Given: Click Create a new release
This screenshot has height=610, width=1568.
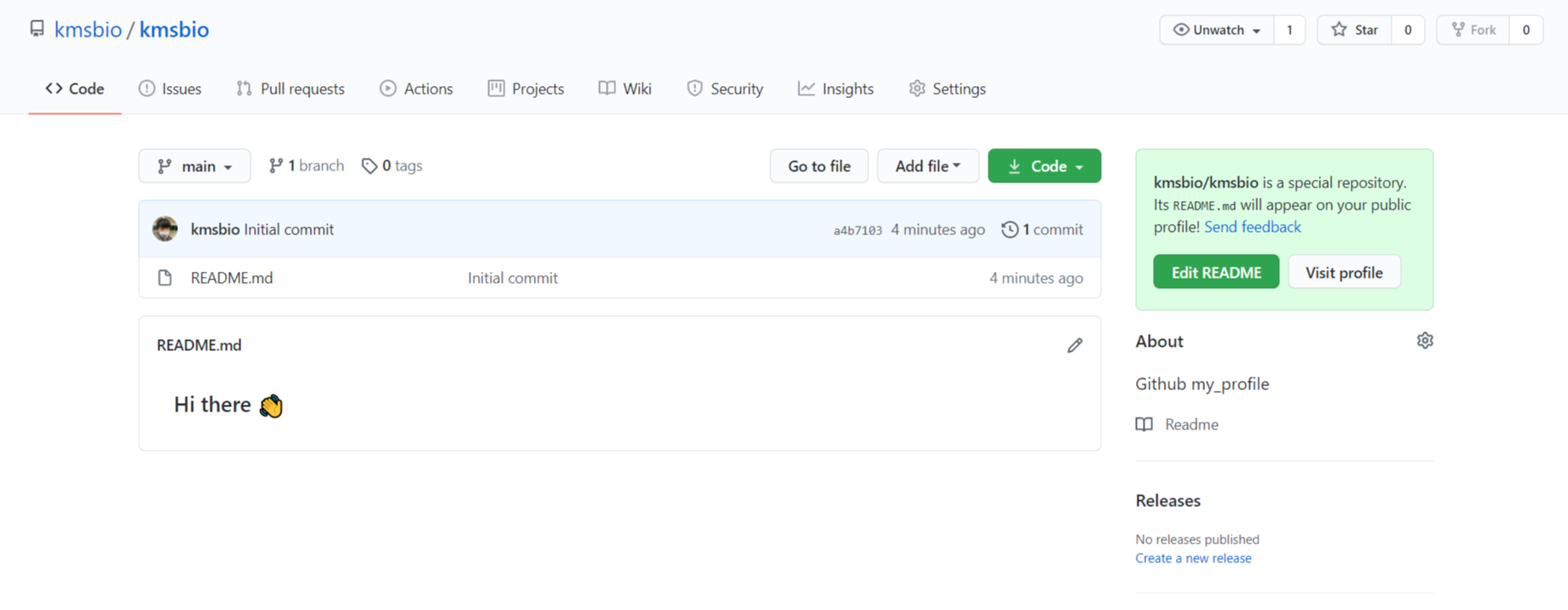Looking at the screenshot, I should coord(1193,558).
